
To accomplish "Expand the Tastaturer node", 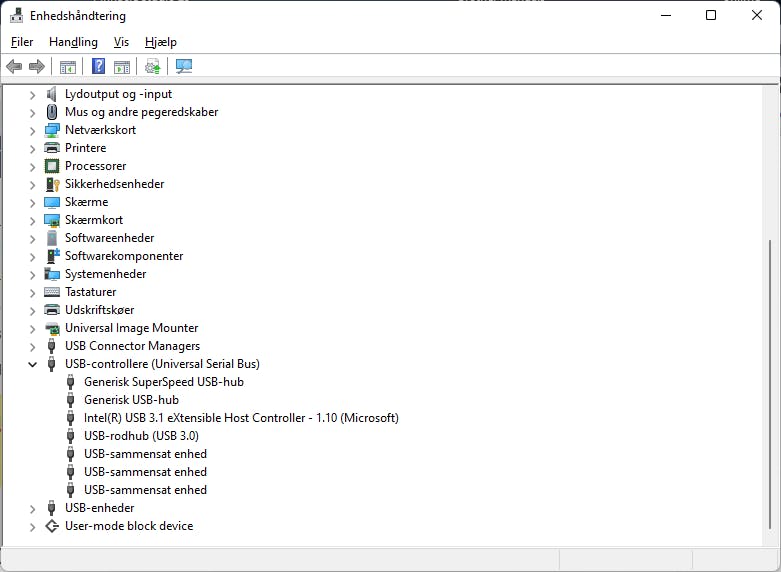I will [32, 292].
